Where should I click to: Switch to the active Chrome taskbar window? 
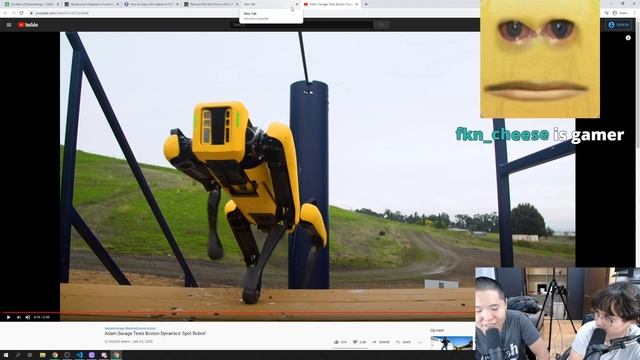[116, 355]
